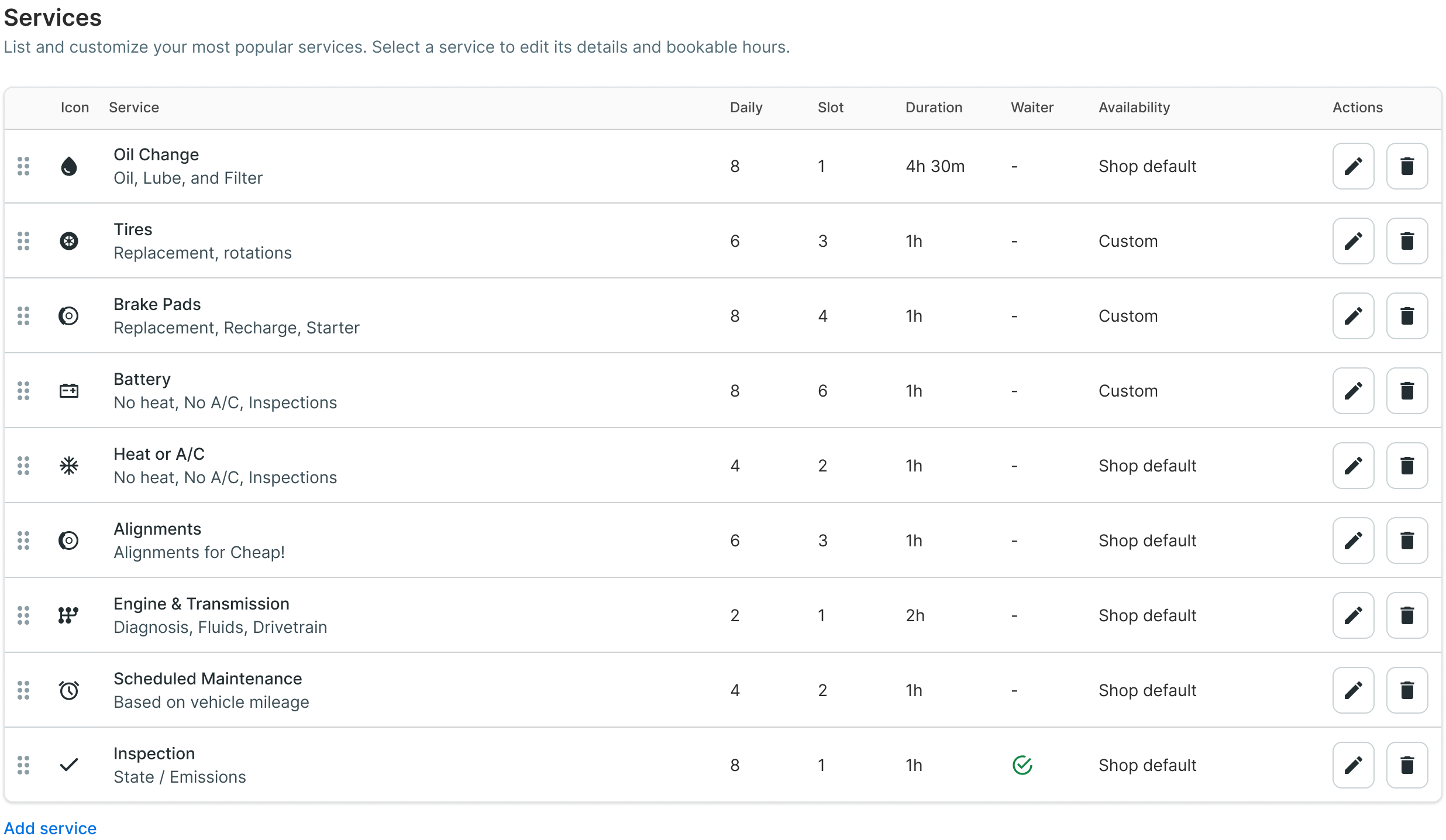Click drag handle for Engine & Transmission row
Image resolution: width=1446 pixels, height=840 pixels.
coord(23,615)
